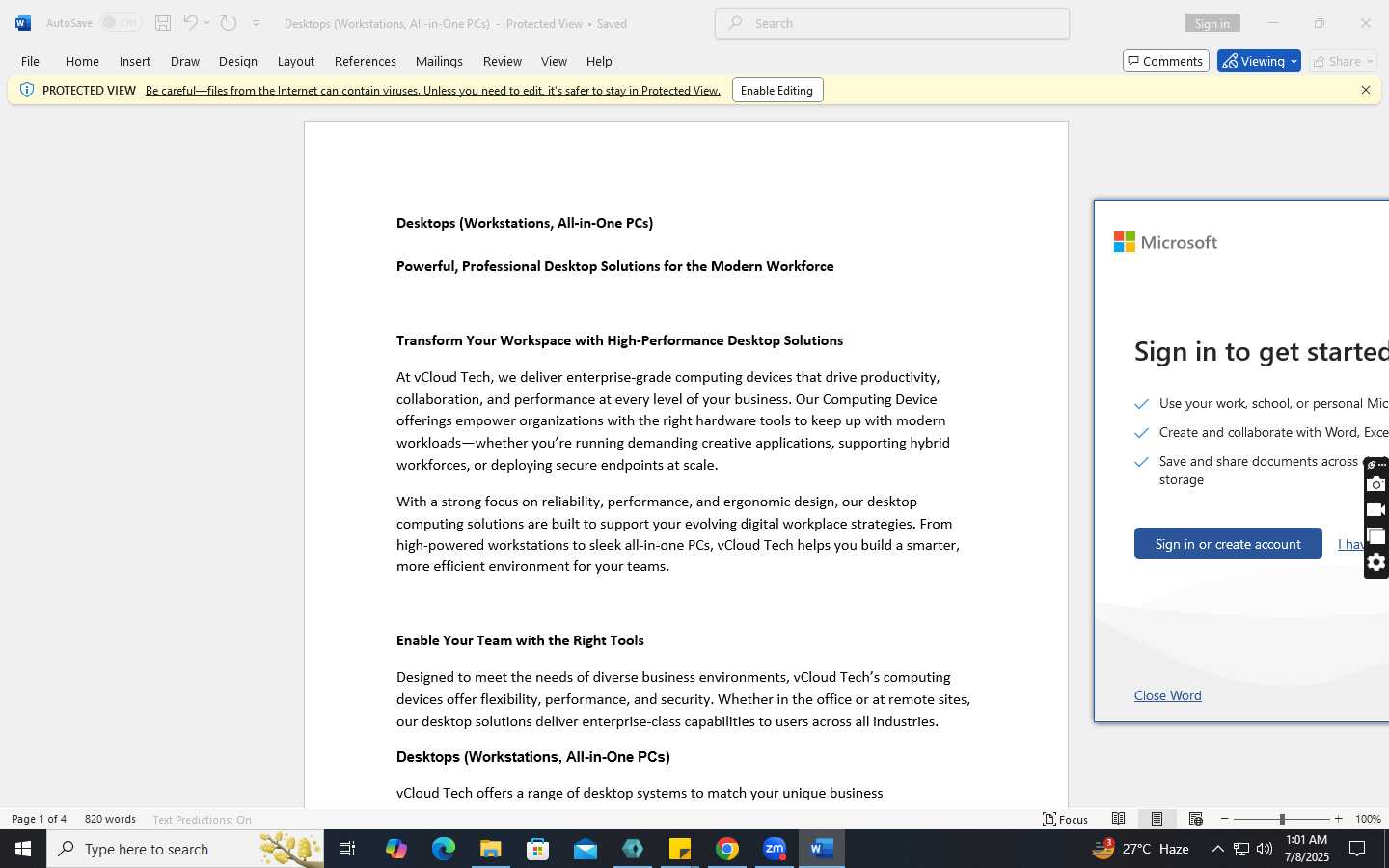Switch to the Layout tab
The image size is (1389, 868).
coord(296,61)
